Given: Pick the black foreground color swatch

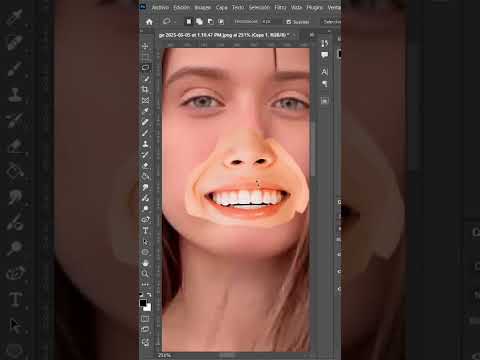Looking at the screenshot, I should pyautogui.click(x=143, y=303).
